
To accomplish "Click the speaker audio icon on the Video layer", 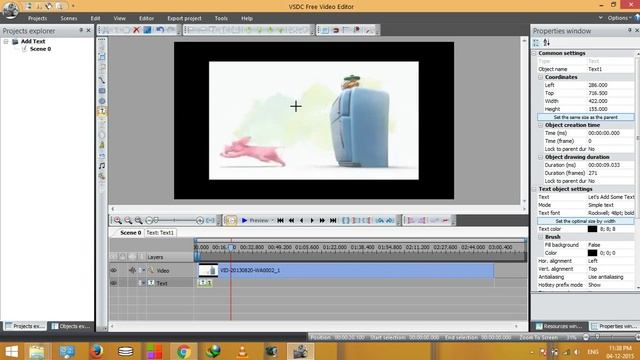I will [132, 270].
